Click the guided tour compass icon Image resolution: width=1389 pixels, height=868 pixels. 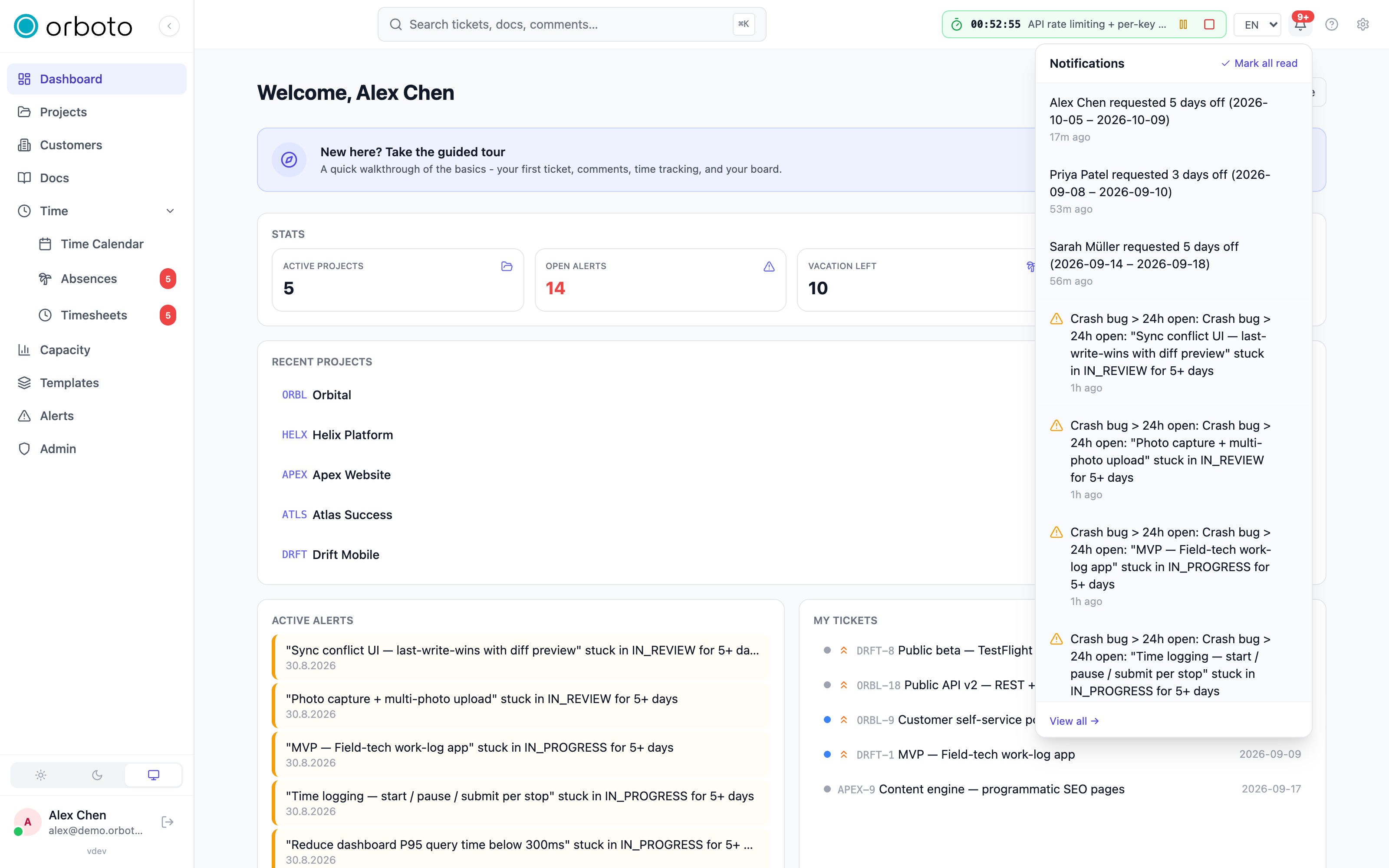coord(289,160)
